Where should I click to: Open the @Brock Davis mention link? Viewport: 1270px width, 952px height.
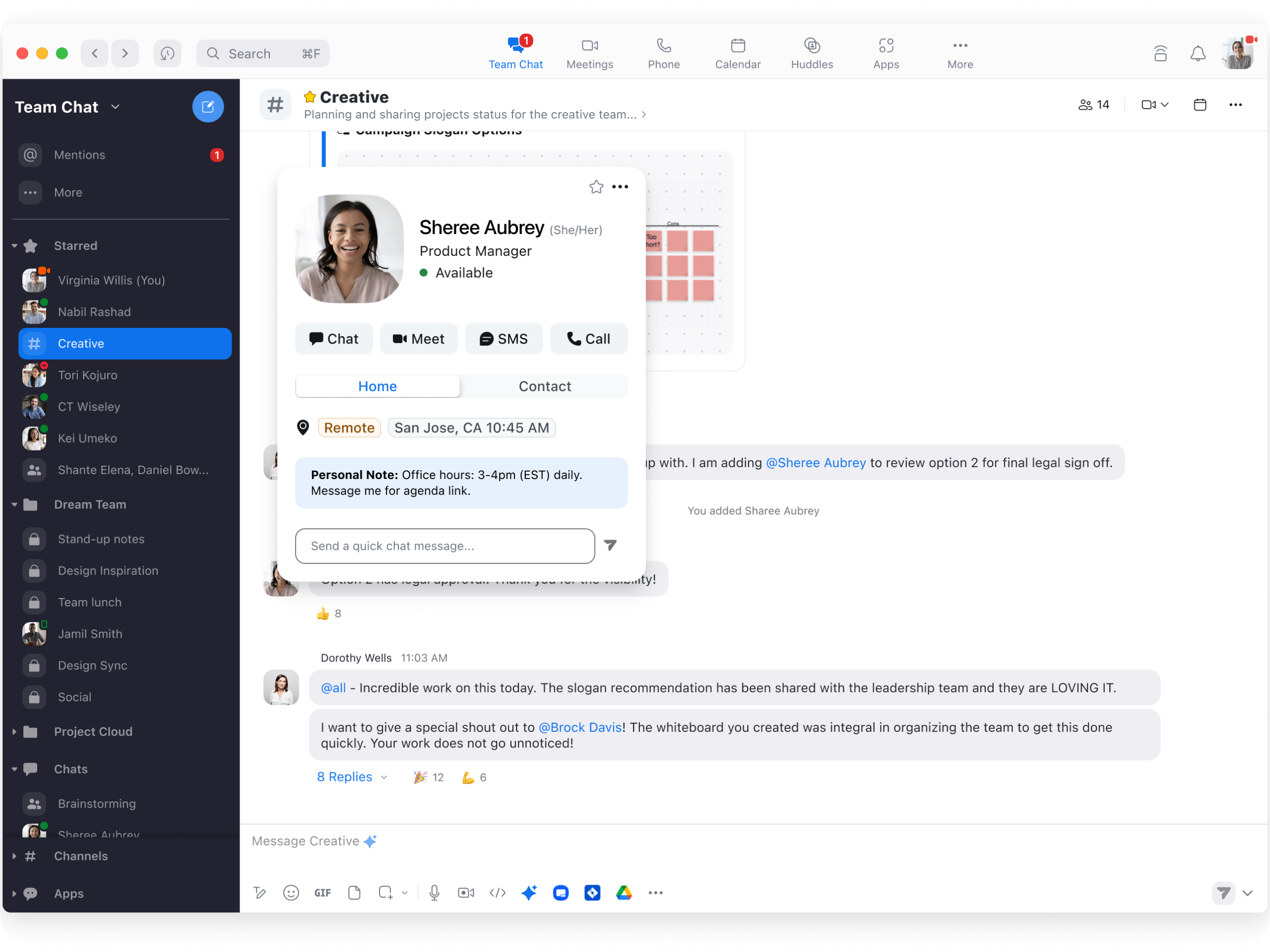point(580,727)
